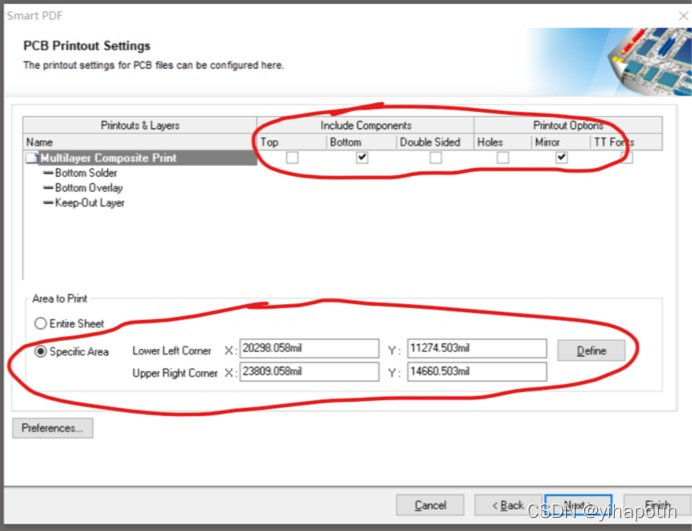Viewport: 692px width, 531px height.
Task: Close the Smart PDF dialog
Action: pyautogui.click(x=683, y=16)
